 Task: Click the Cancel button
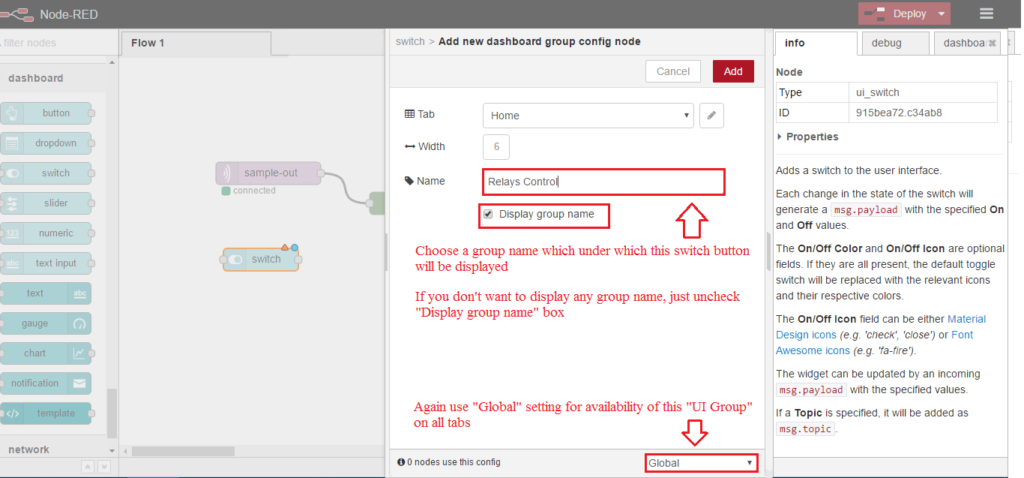coord(673,71)
